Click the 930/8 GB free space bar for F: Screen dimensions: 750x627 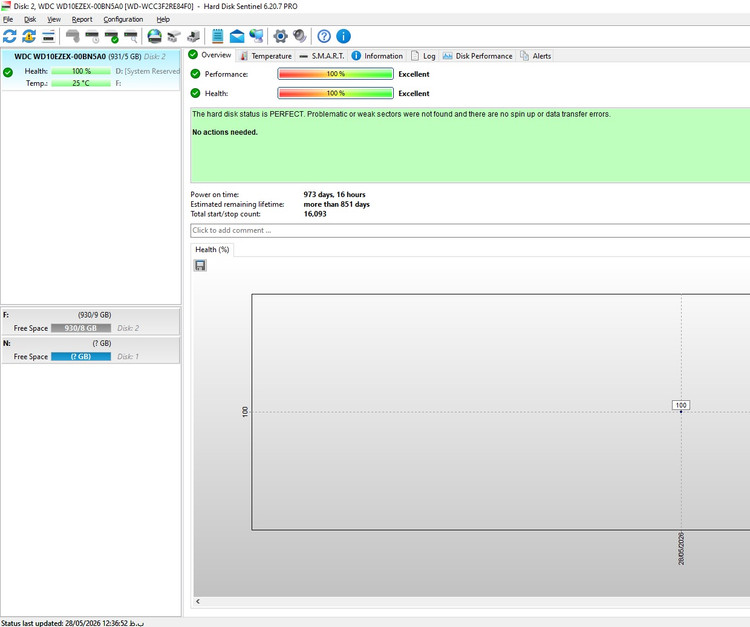(x=81, y=328)
